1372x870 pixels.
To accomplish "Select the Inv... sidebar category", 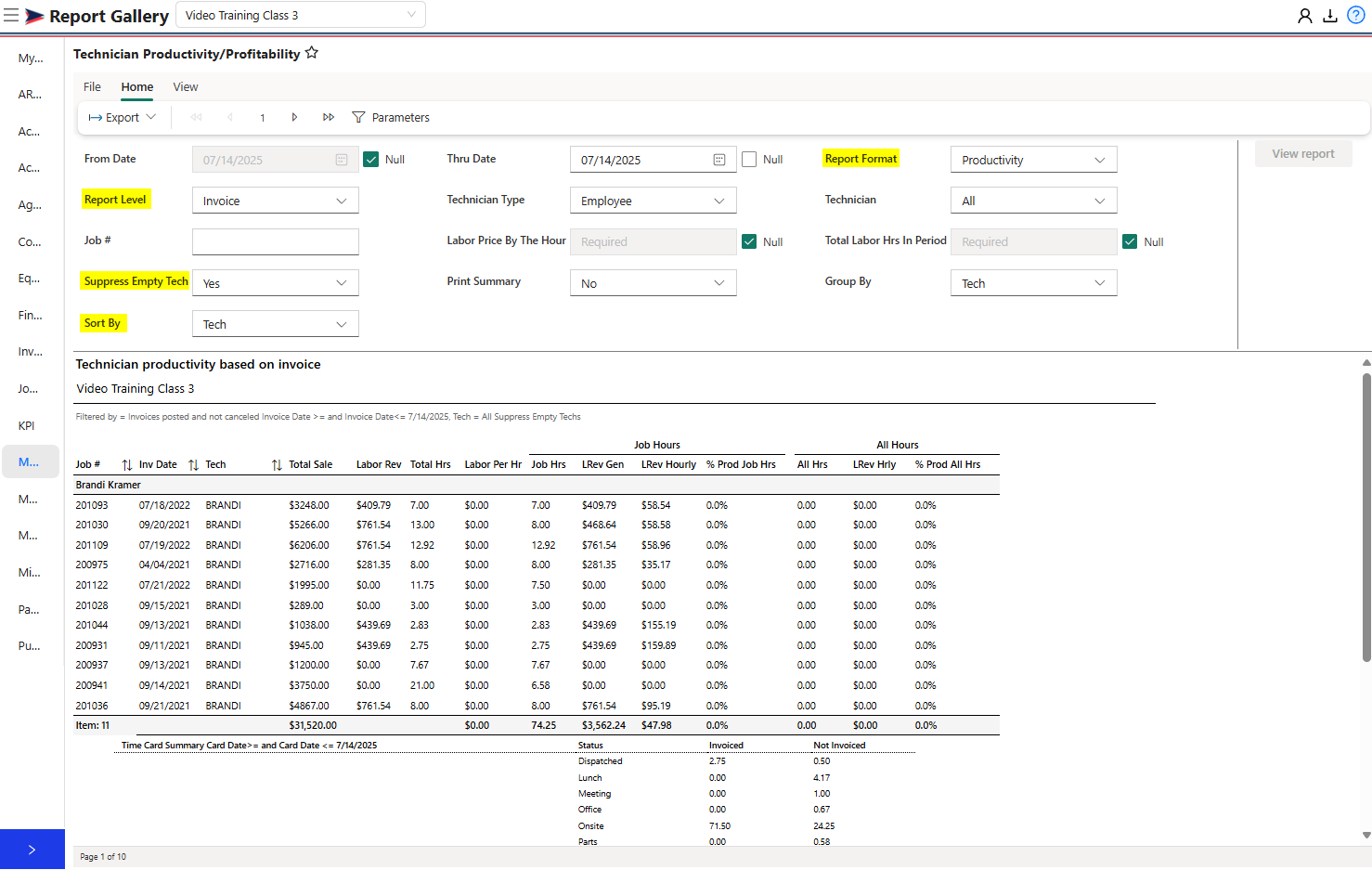I will pos(31,351).
